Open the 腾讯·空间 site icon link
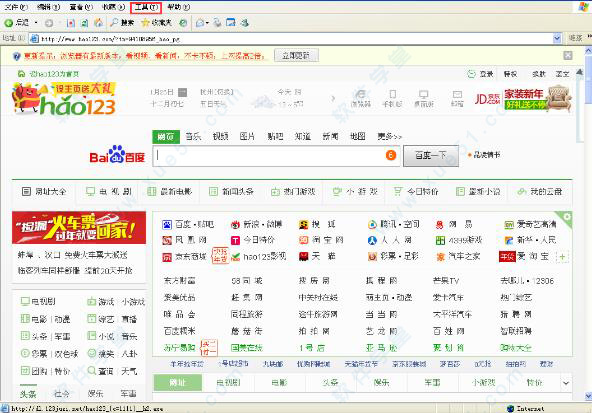The width and height of the screenshot is (592, 413). pyautogui.click(x=372, y=225)
